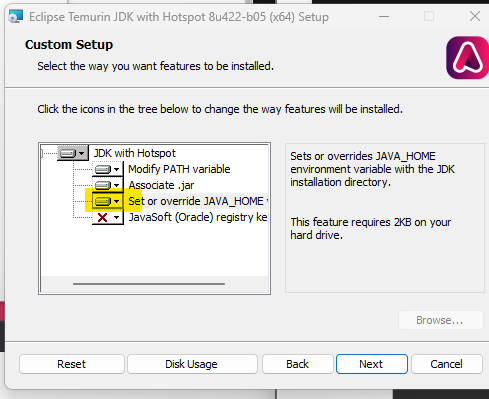Open the JavaSoft (Oracle) registry keys red X dropdown
This screenshot has width=489, height=399.
[x=108, y=217]
